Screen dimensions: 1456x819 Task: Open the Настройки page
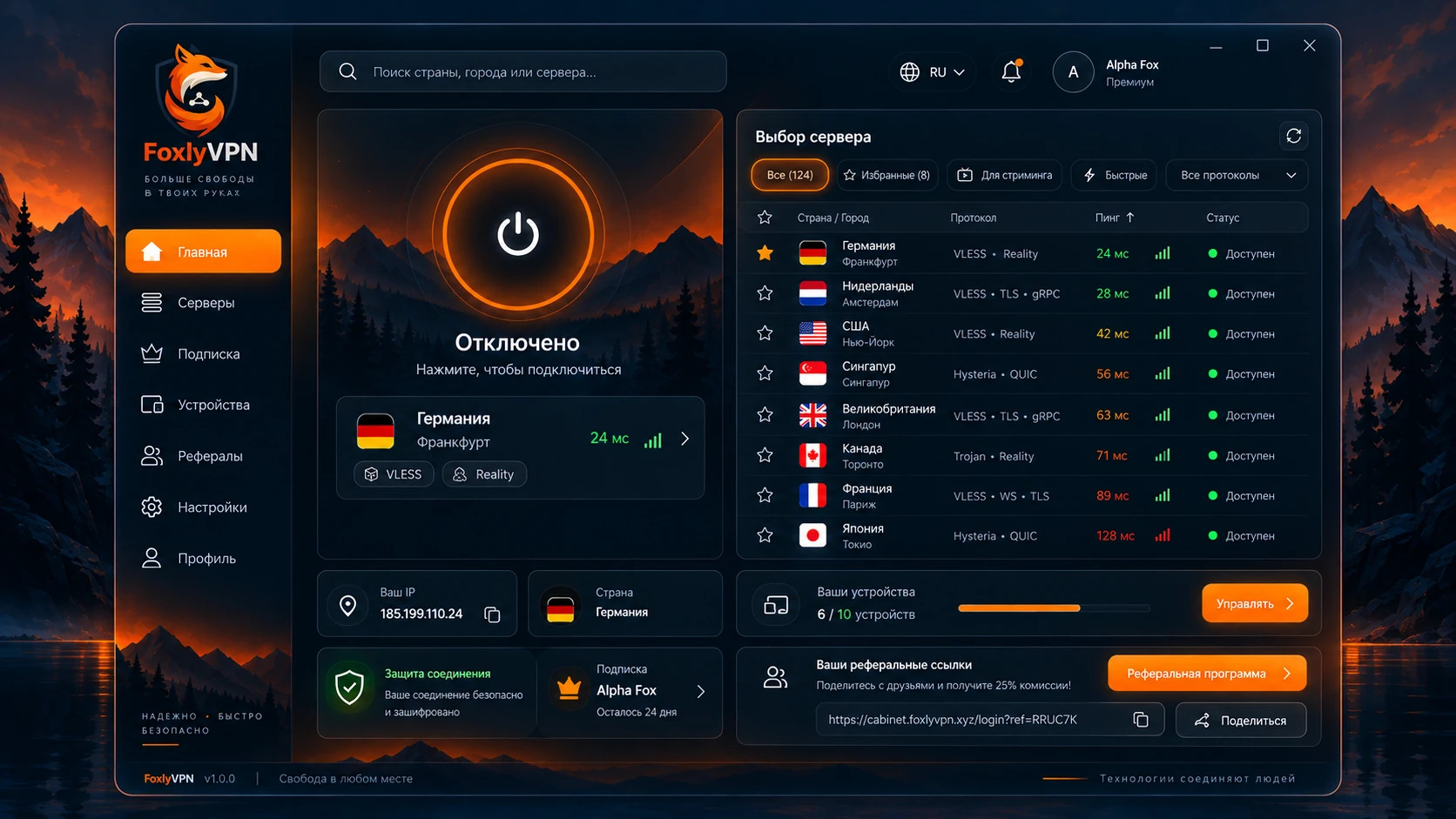(204, 507)
